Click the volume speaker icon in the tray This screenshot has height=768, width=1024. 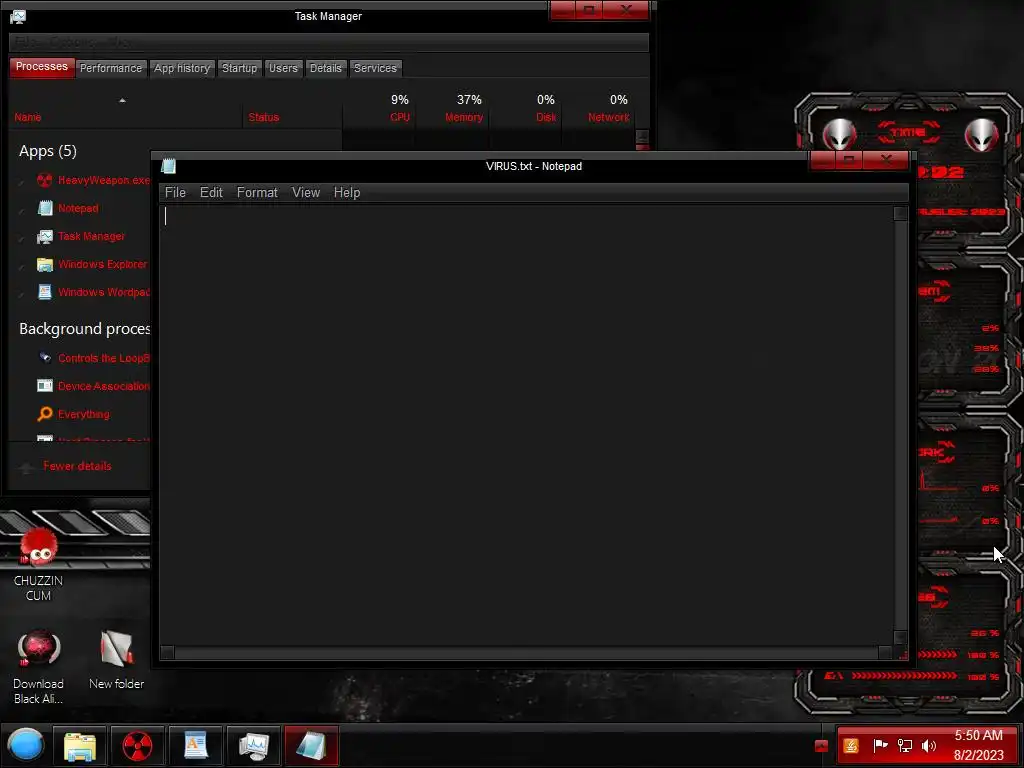pyautogui.click(x=928, y=745)
